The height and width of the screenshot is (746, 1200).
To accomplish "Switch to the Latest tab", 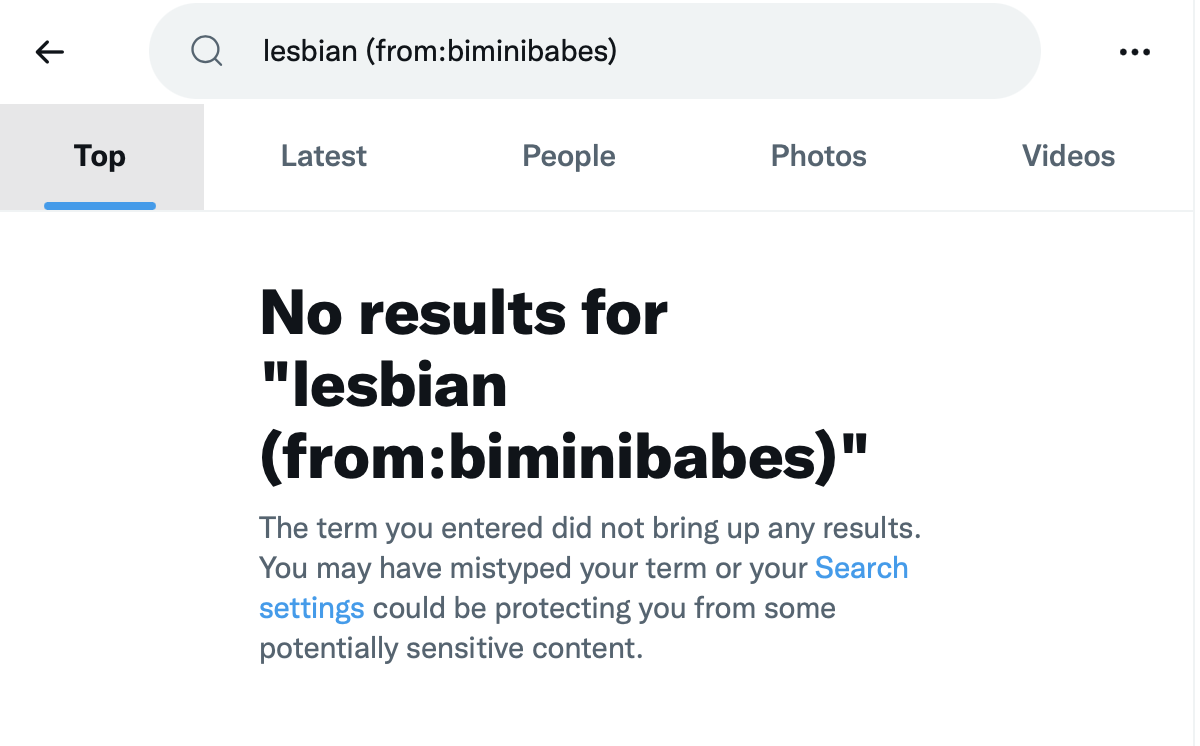I will click(324, 157).
